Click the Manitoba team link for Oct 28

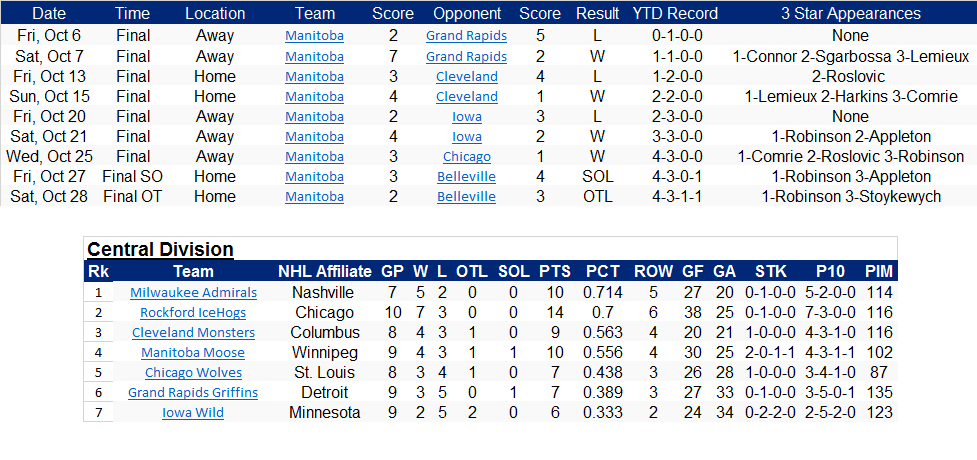[314, 197]
